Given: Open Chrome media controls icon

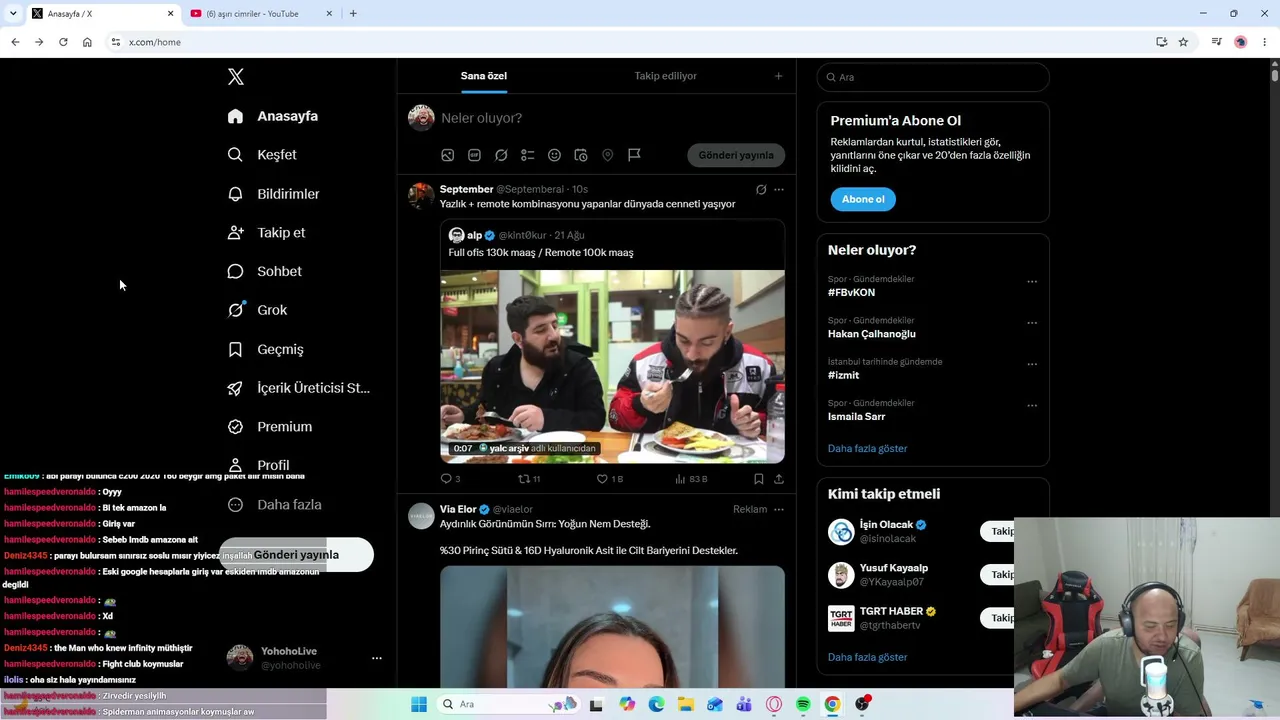Looking at the screenshot, I should 1216,42.
